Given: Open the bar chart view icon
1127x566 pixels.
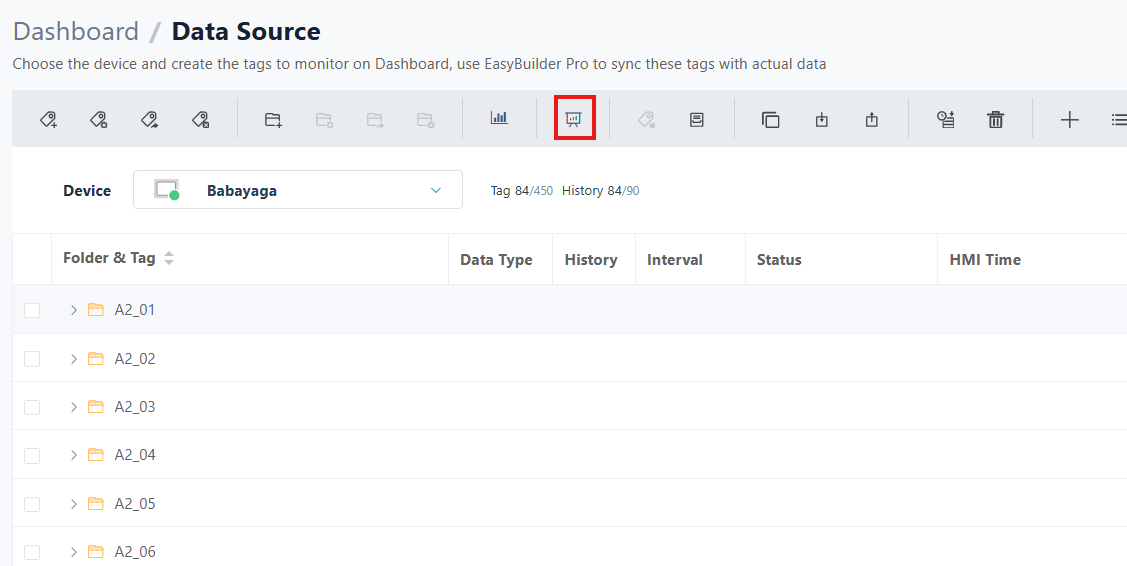Looking at the screenshot, I should [499, 118].
